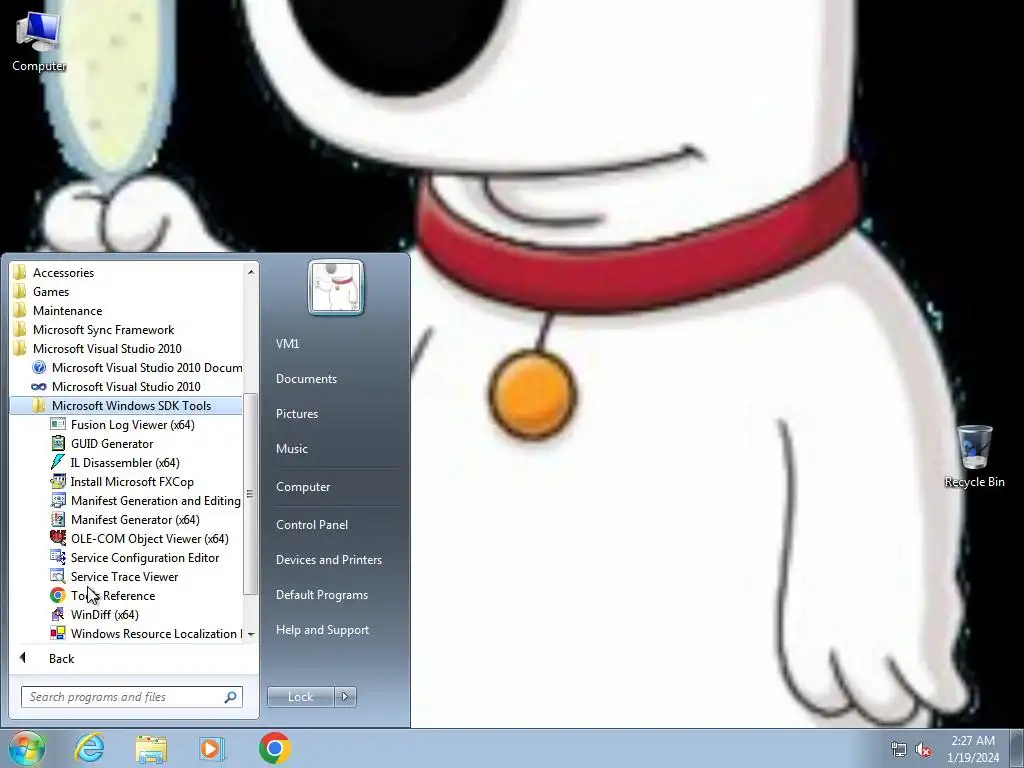Click Install Microsoft FXCop icon
The height and width of the screenshot is (768, 1024).
(57, 482)
